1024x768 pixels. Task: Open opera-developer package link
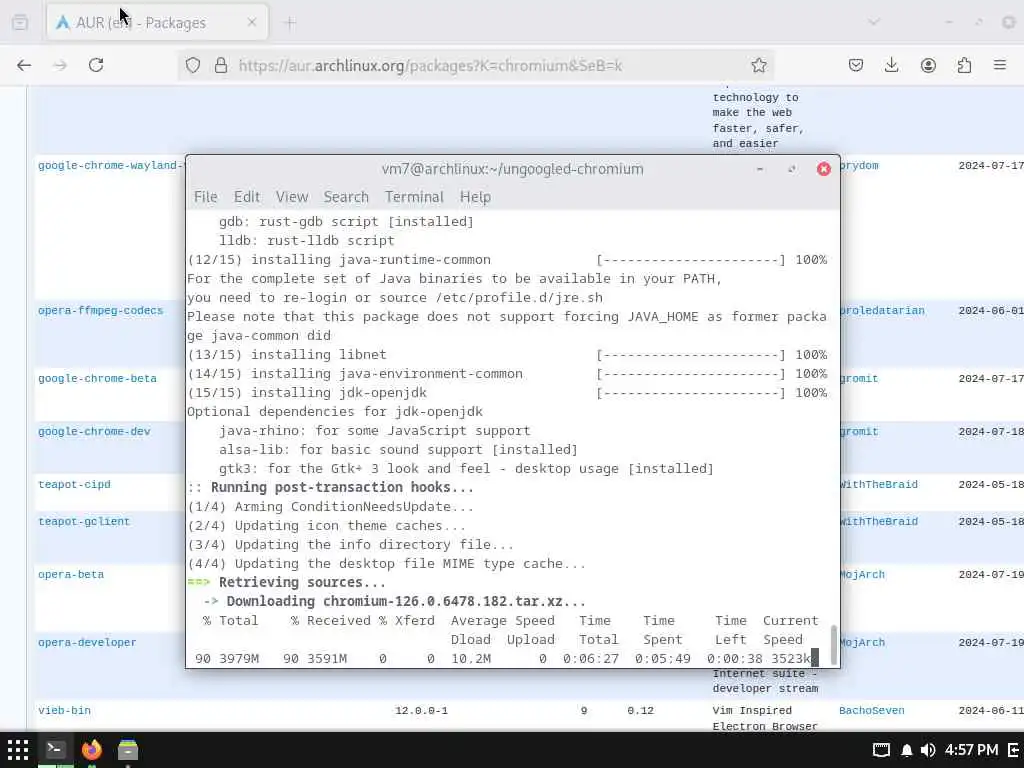coord(88,643)
